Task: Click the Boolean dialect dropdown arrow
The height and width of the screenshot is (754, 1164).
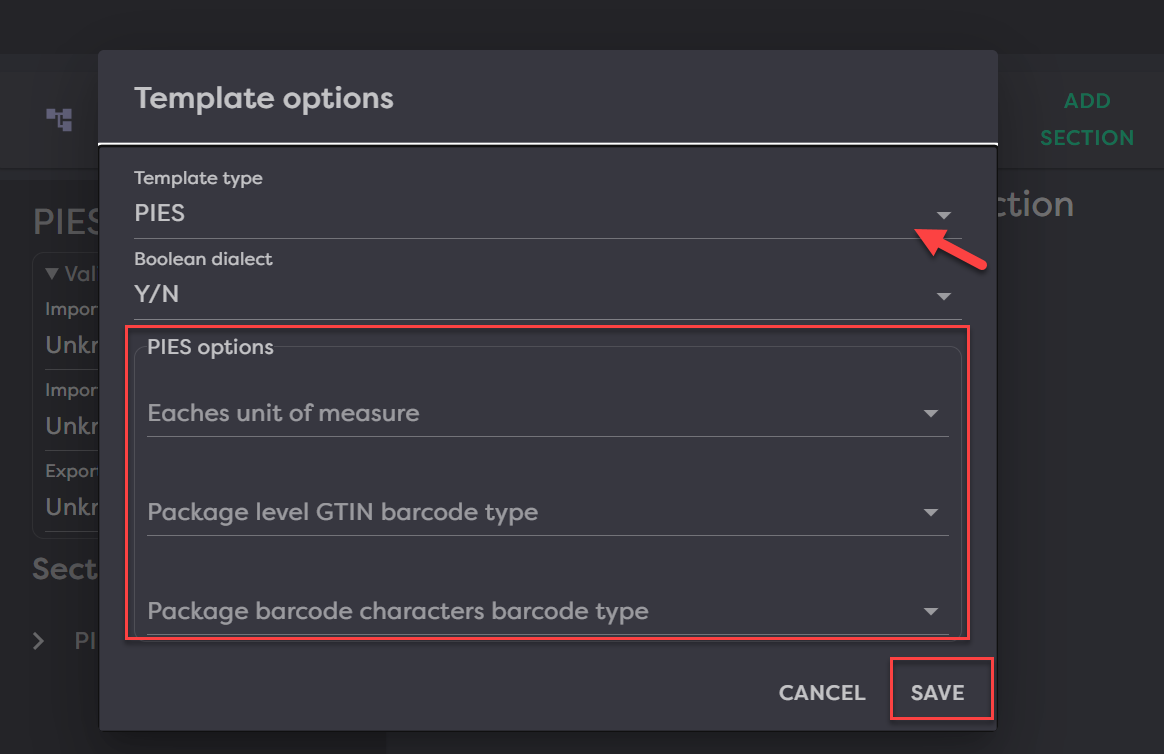Action: coord(943,296)
